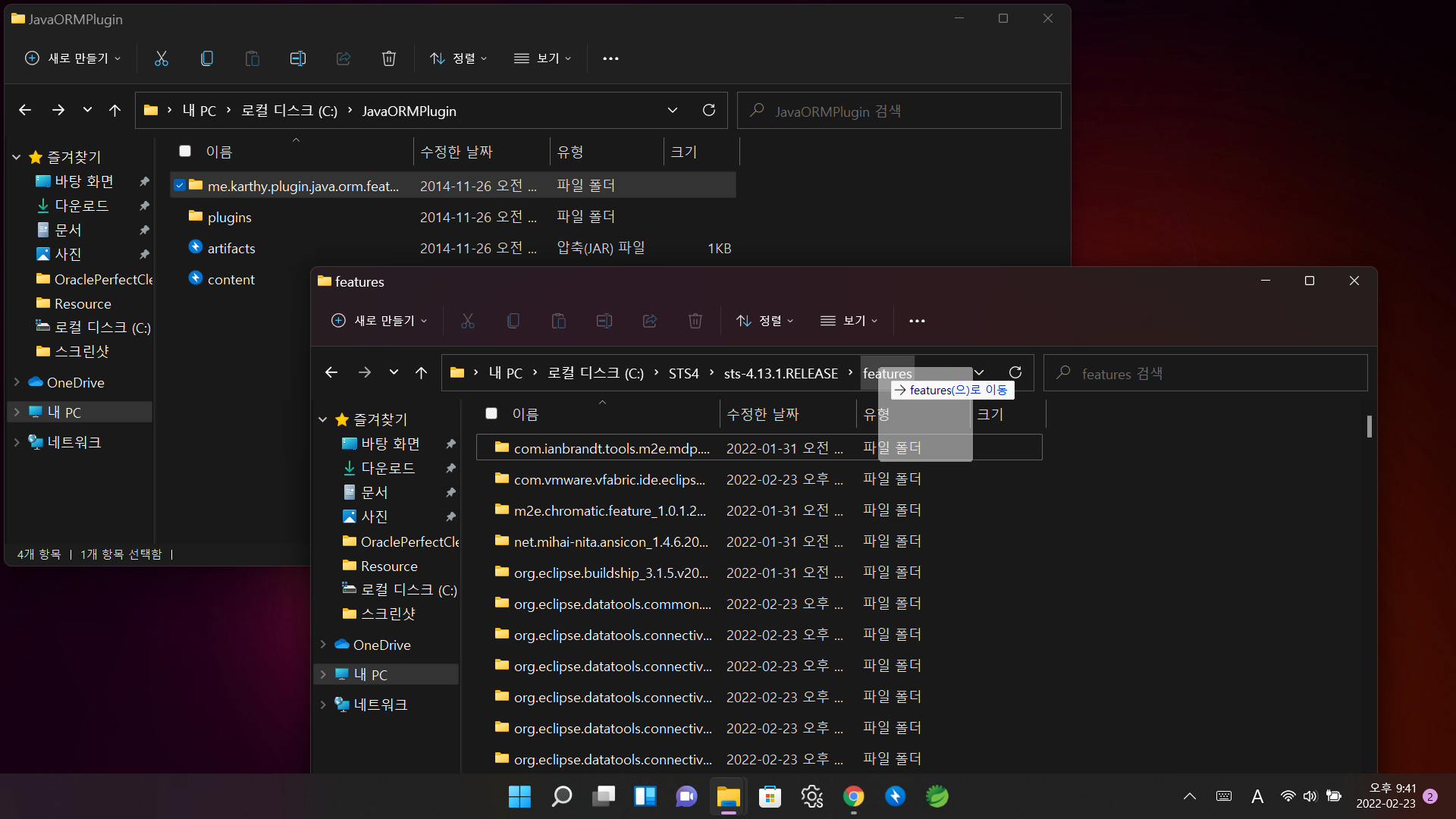The width and height of the screenshot is (1456, 819).
Task: Click STS4 breadcrumb in features address bar
Action: [683, 373]
